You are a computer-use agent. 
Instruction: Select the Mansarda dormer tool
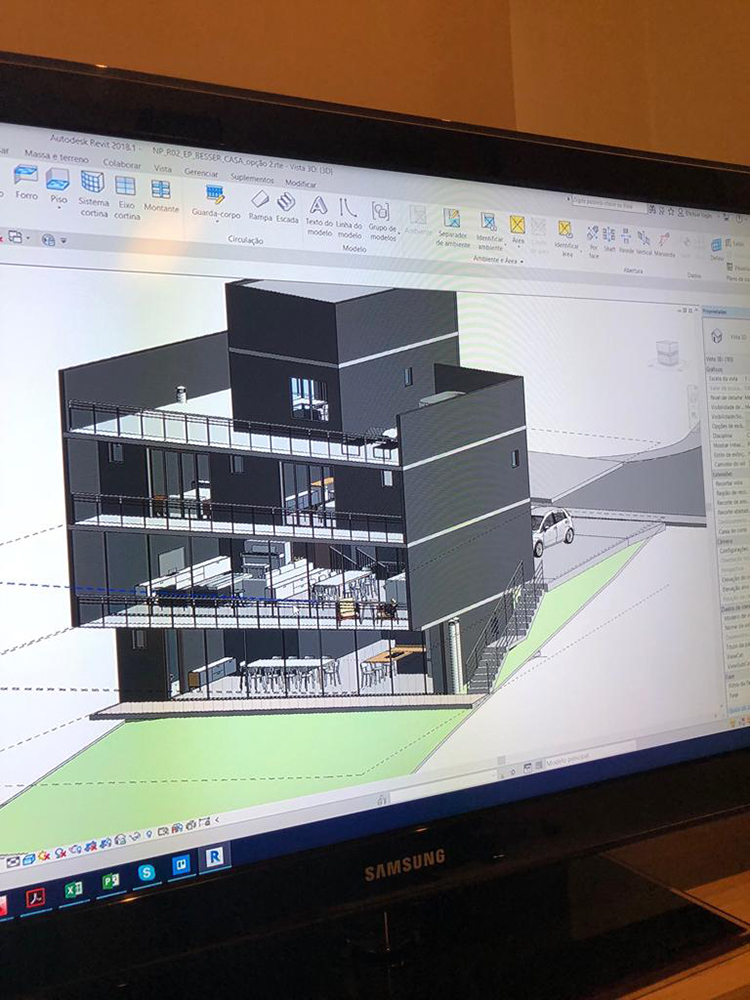click(x=664, y=244)
